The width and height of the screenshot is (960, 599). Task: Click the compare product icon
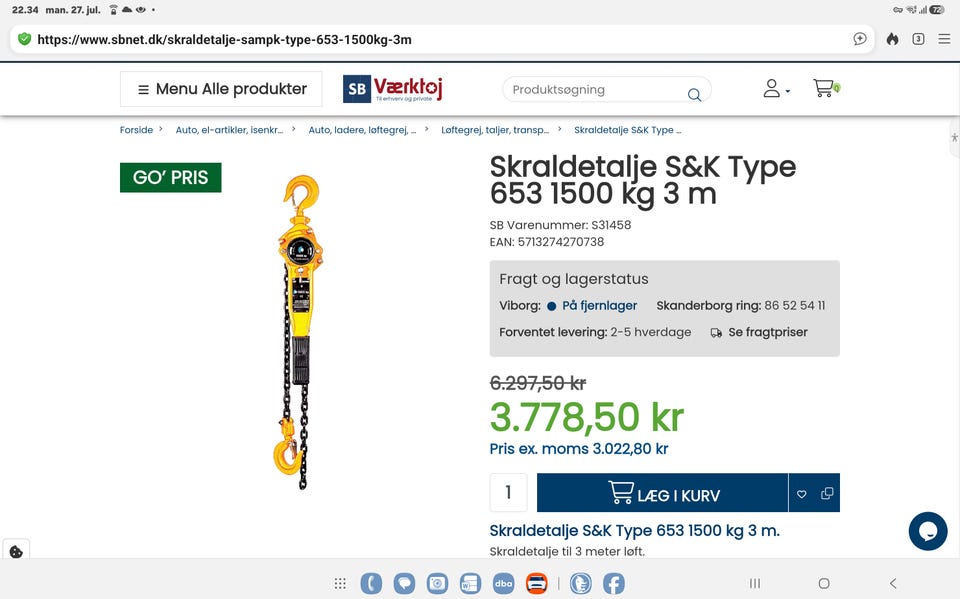coord(827,493)
